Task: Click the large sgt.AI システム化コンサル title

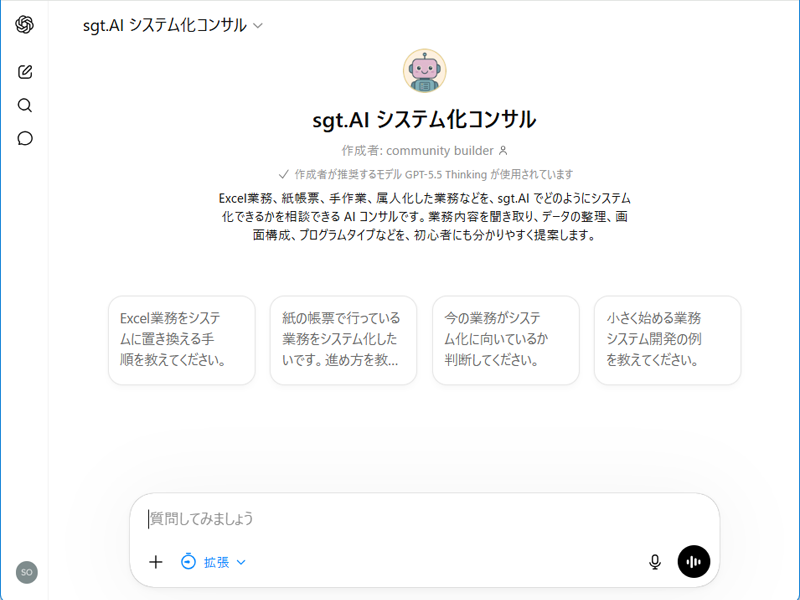Action: click(424, 120)
